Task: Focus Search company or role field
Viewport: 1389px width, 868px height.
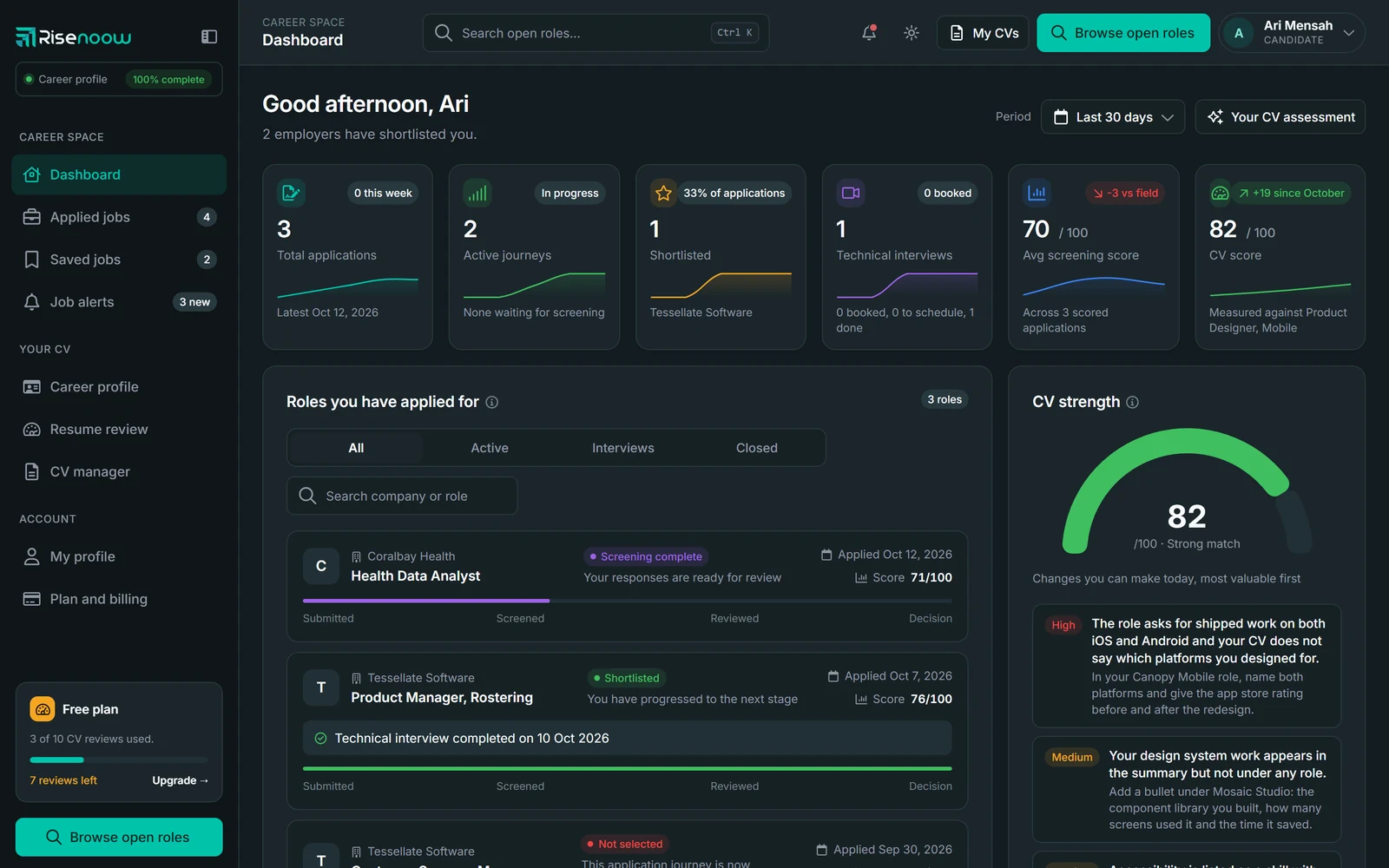Action: pyautogui.click(x=402, y=496)
